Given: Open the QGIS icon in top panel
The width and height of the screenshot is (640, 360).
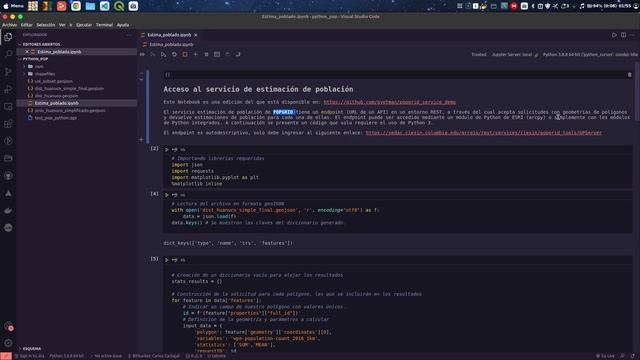Looking at the screenshot, I should tap(119, 6).
